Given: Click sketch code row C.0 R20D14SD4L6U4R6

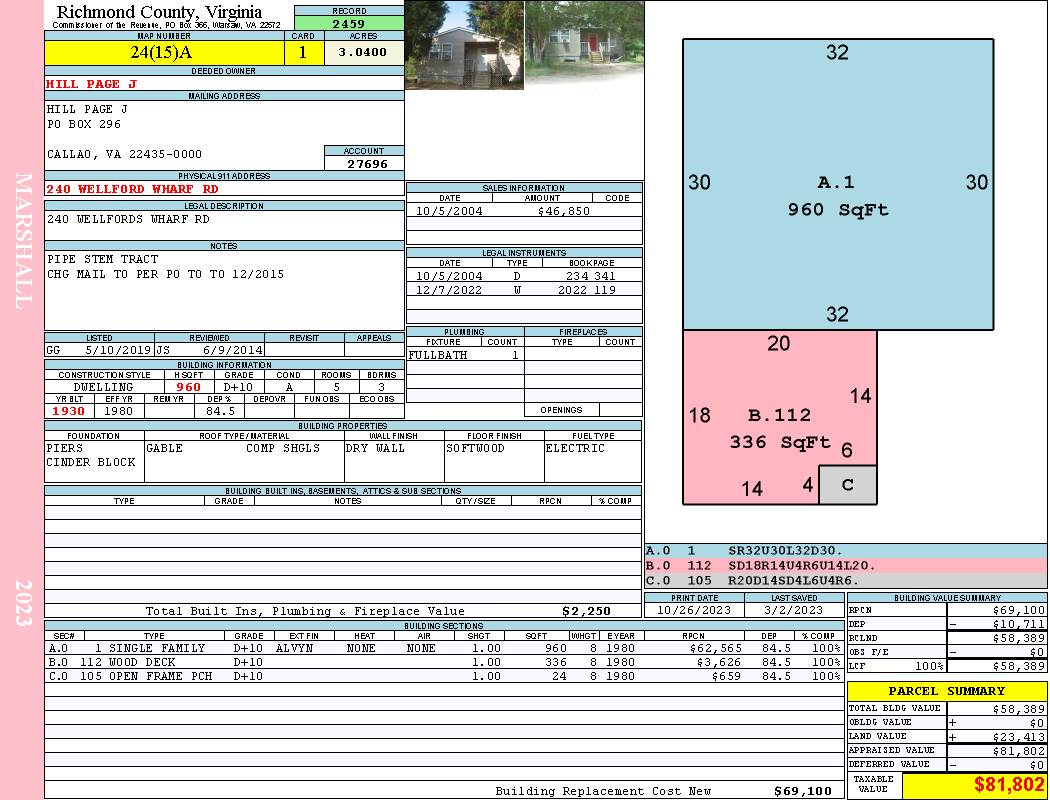Looking at the screenshot, I should (x=845, y=580).
